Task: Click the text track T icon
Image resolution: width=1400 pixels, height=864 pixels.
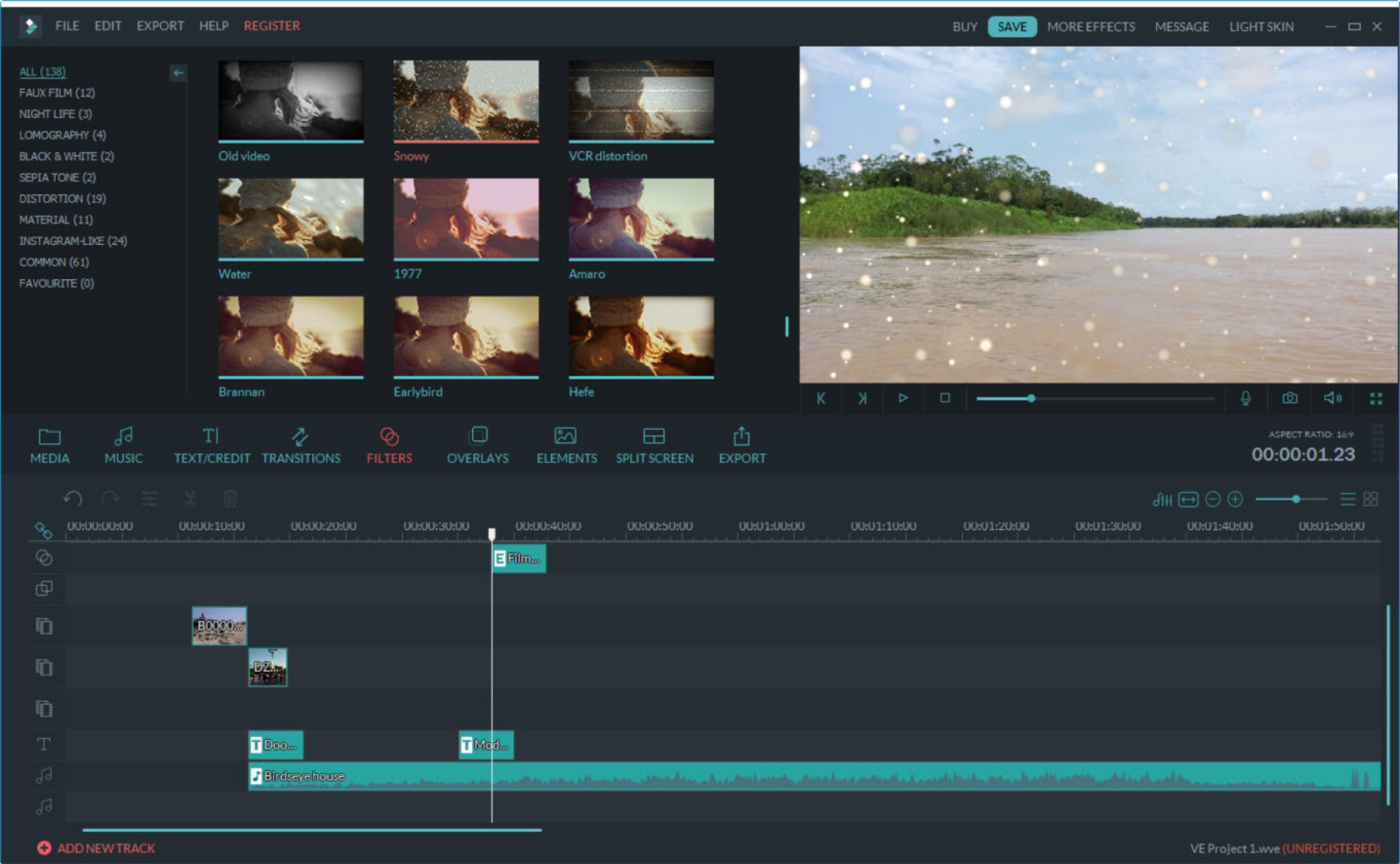Action: pyautogui.click(x=44, y=744)
